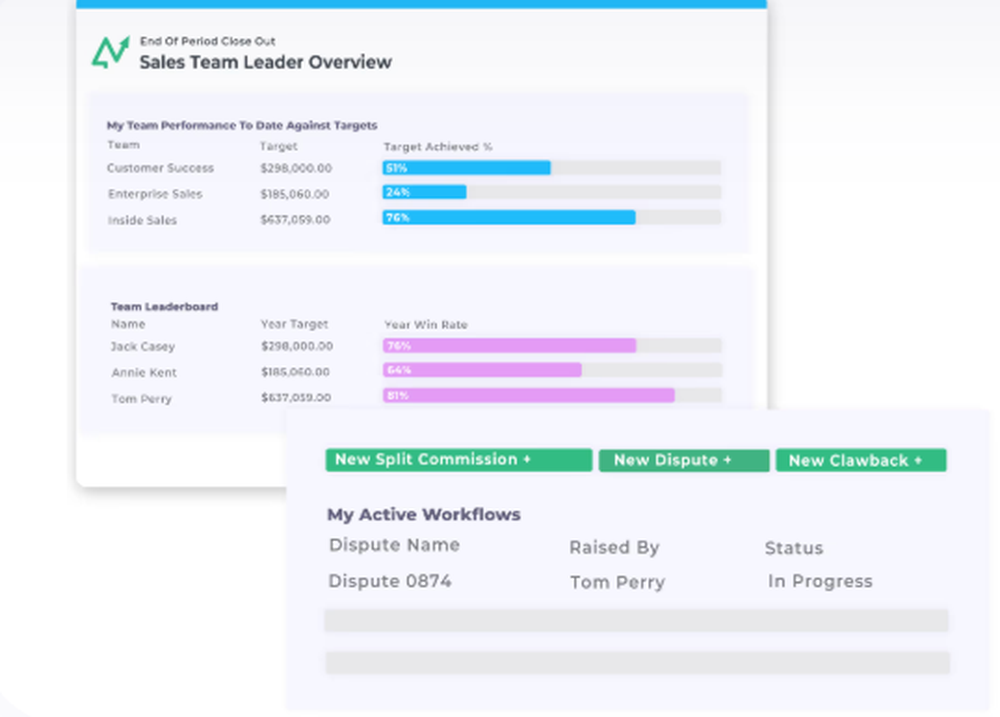Screen dimensions: 1000x717
Task: Click the 51% progress bar for Customer Success
Action: [467, 168]
